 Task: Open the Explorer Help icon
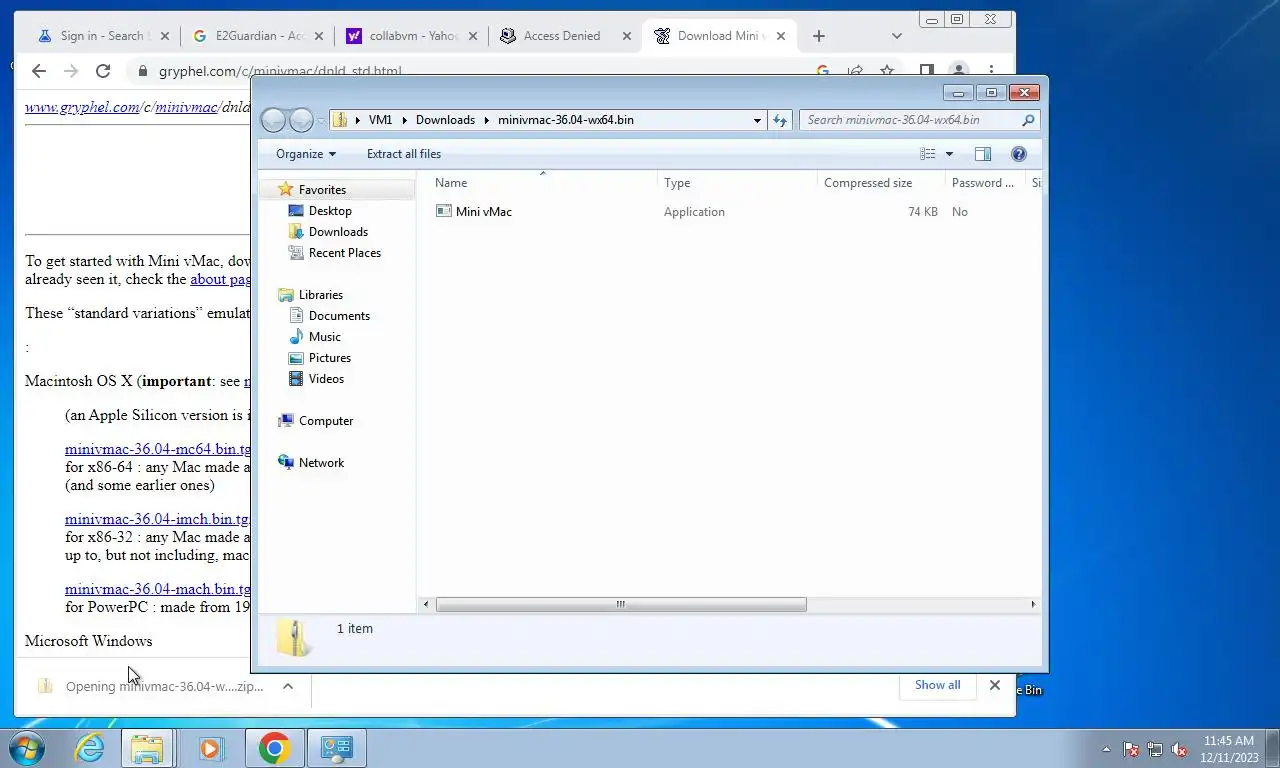click(1019, 154)
